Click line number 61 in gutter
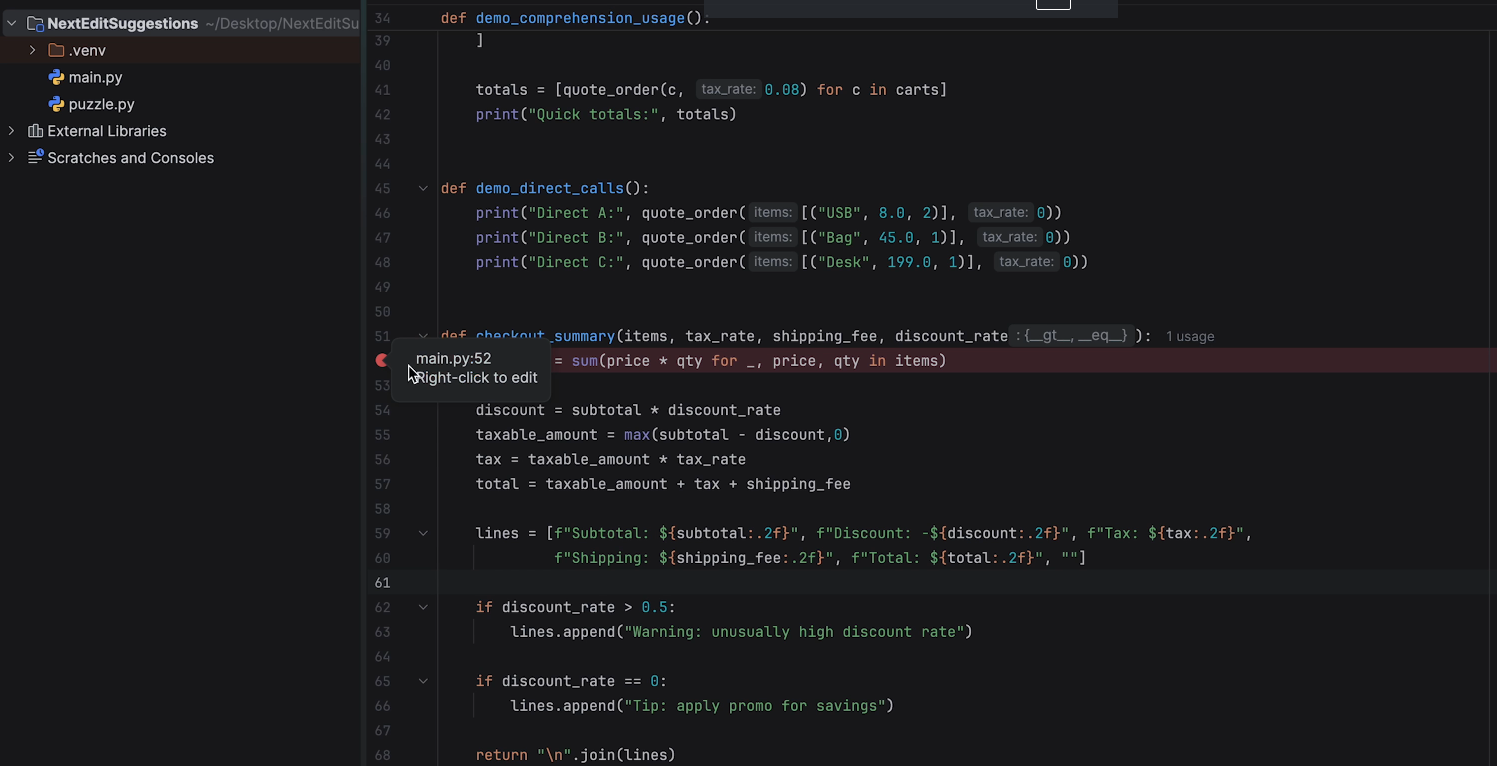This screenshot has width=1497, height=766. [382, 582]
